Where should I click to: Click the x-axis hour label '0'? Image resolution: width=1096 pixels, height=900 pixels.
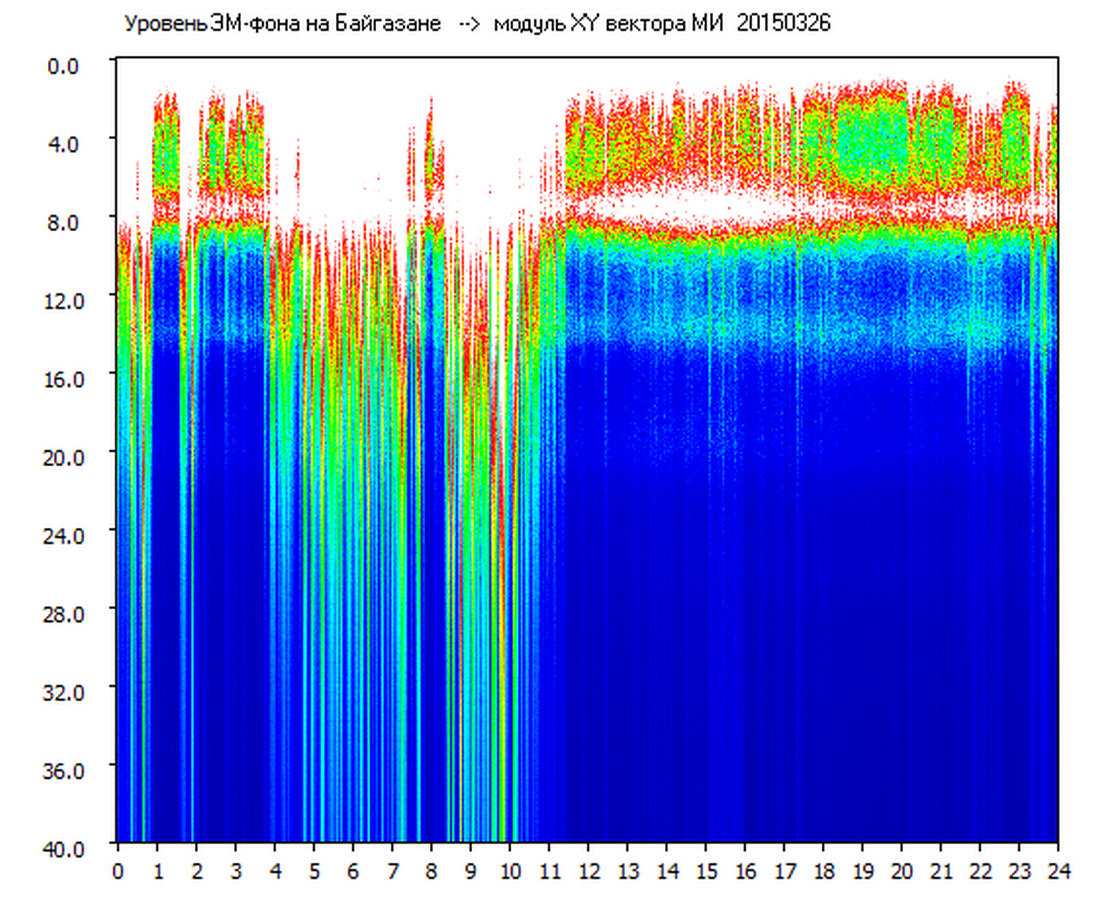pyautogui.click(x=117, y=871)
